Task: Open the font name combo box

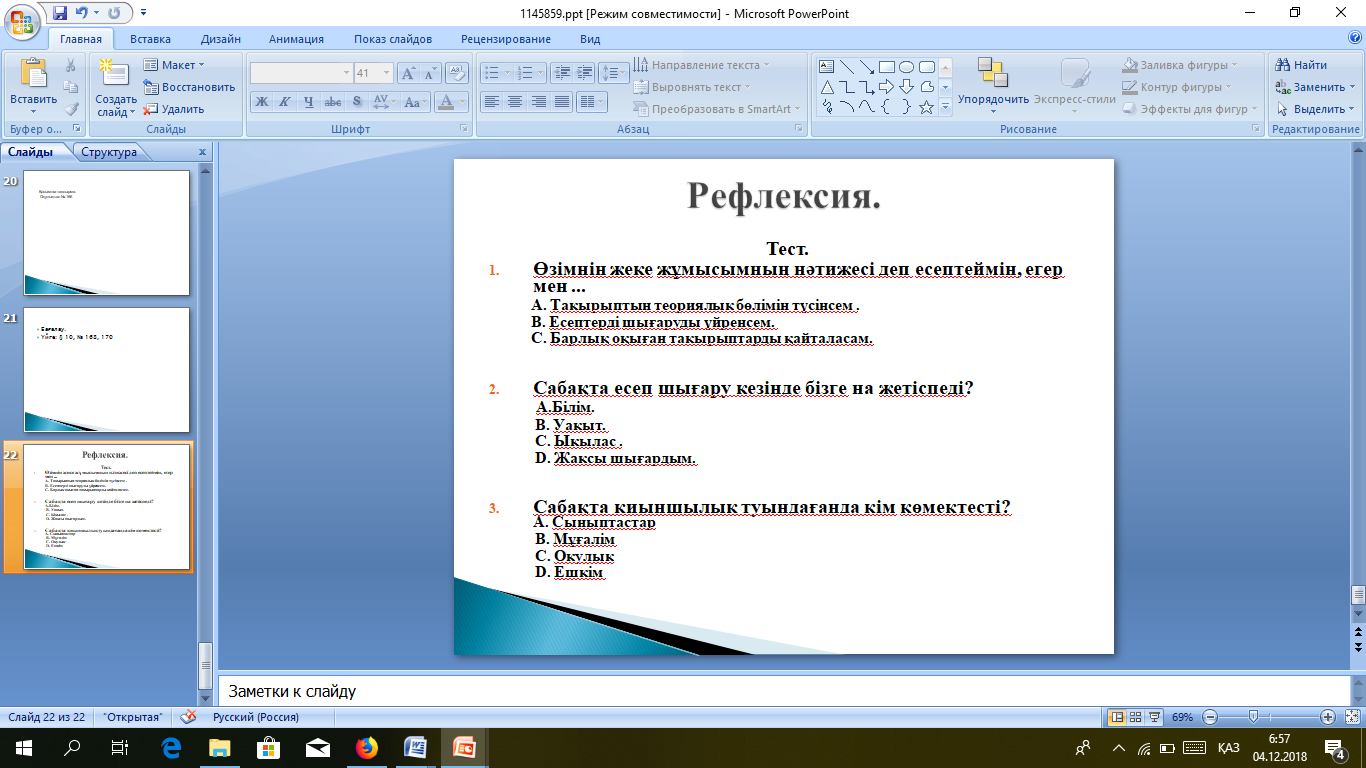Action: [x=301, y=73]
